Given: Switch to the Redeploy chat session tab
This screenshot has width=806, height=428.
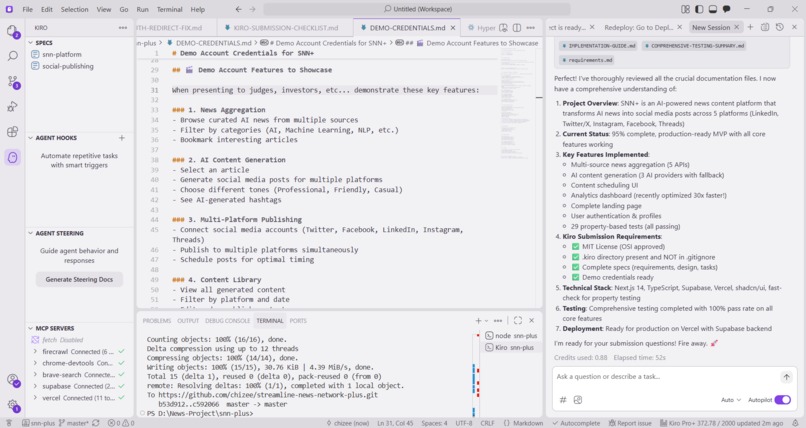Looking at the screenshot, I should [x=638, y=27].
